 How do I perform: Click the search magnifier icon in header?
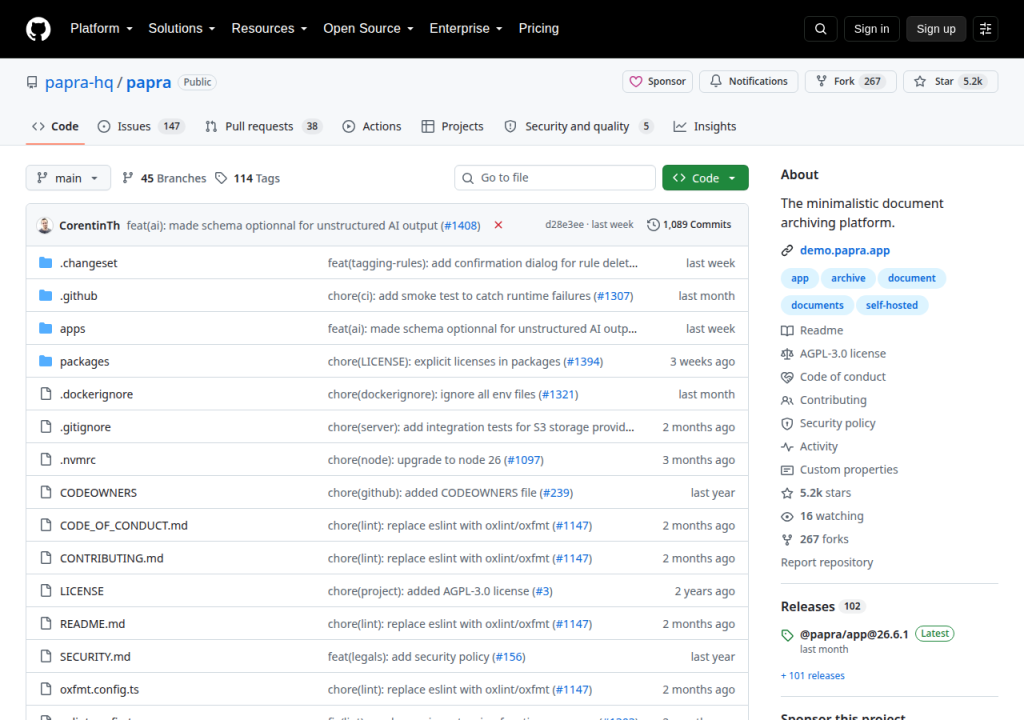tap(820, 29)
